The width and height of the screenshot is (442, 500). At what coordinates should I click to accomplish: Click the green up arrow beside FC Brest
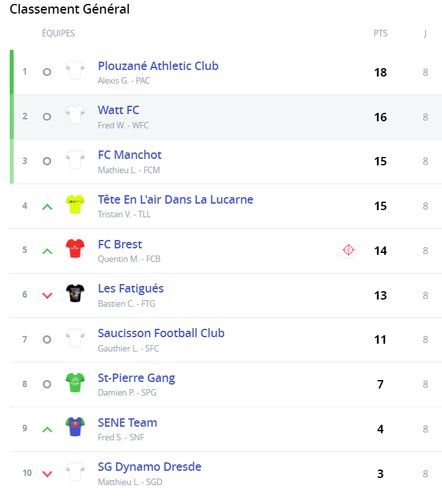tap(47, 251)
